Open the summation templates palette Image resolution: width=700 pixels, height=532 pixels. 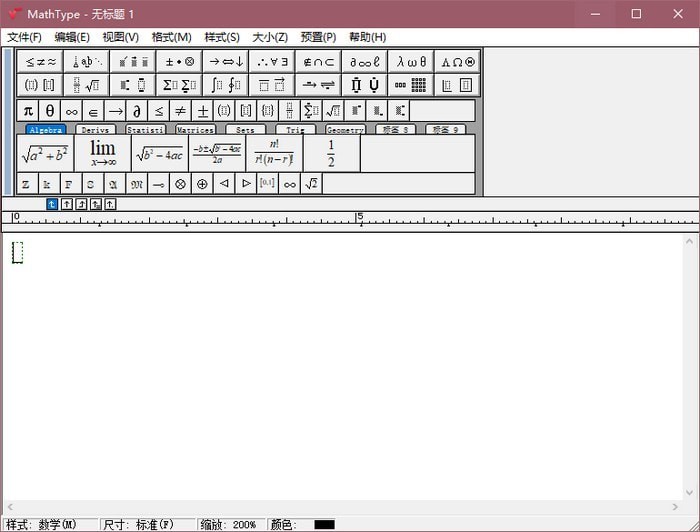(179, 85)
